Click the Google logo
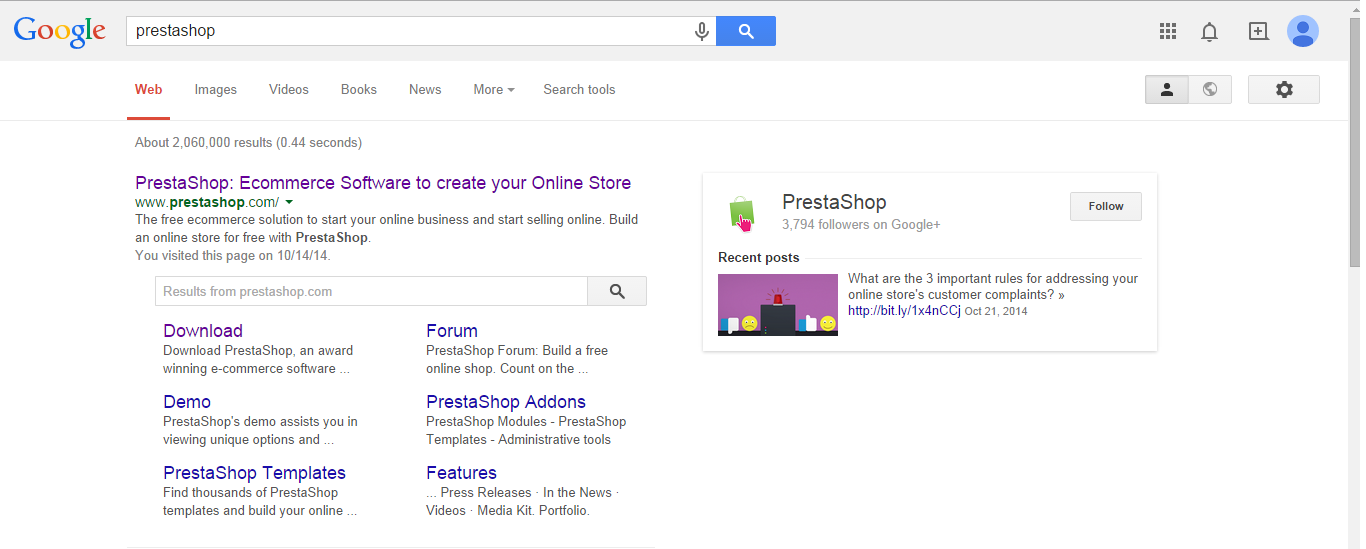This screenshot has height=549, width=1366. [x=59, y=31]
